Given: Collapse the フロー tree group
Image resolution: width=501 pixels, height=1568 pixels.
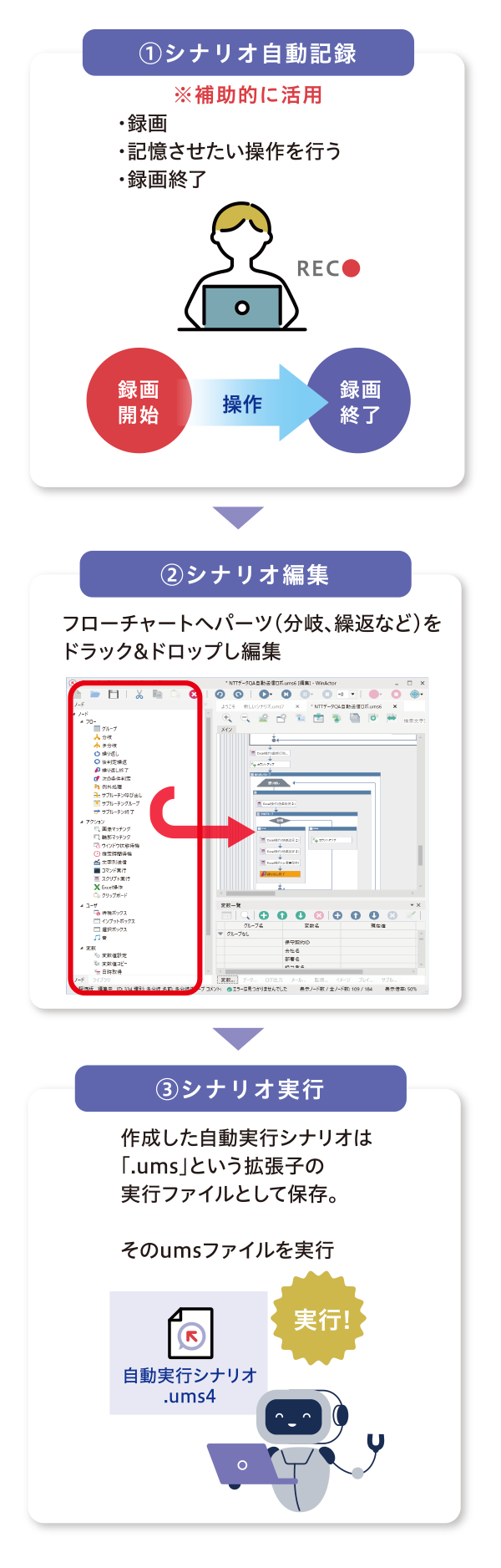Looking at the screenshot, I should (82, 721).
